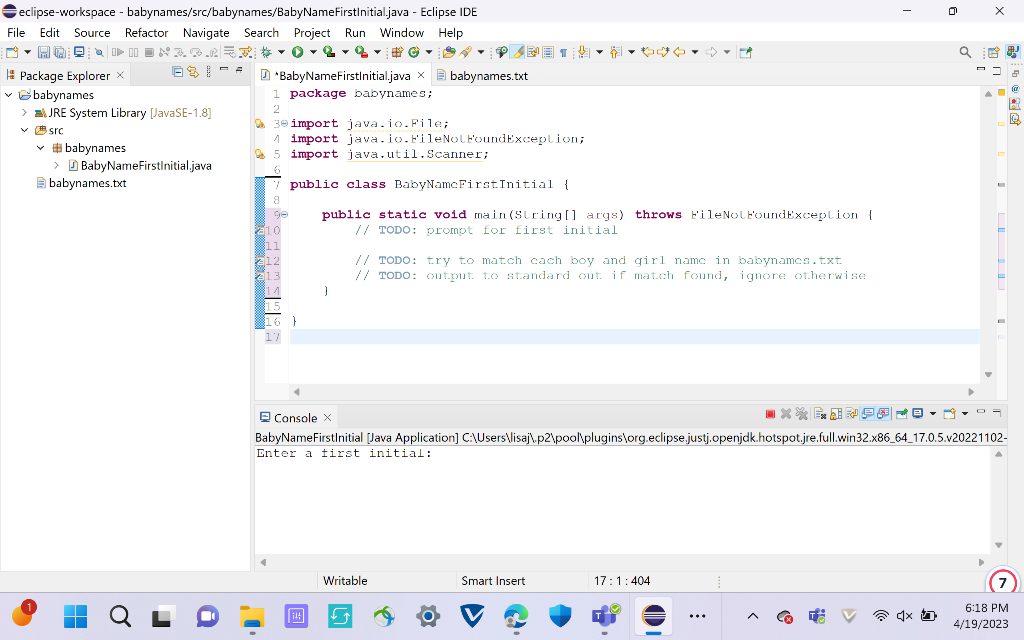Open the New dropdown arrow
The width and height of the screenshot is (1024, 640).
pos(27,52)
